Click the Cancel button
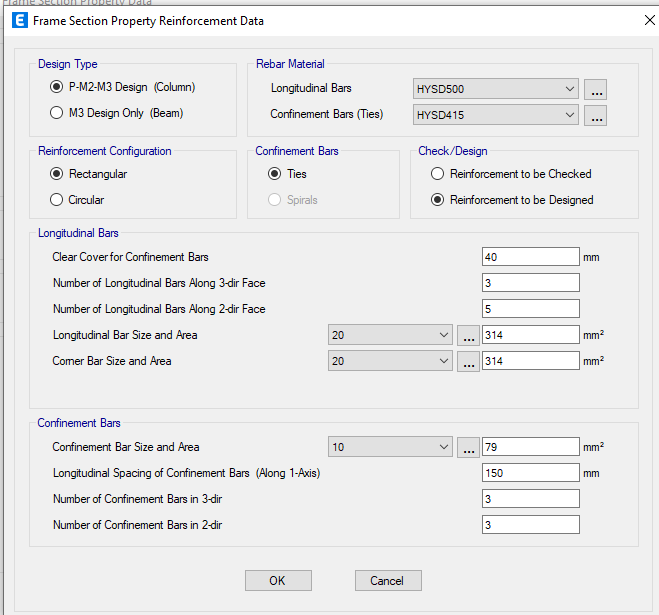659x615 pixels. pyautogui.click(x=388, y=581)
